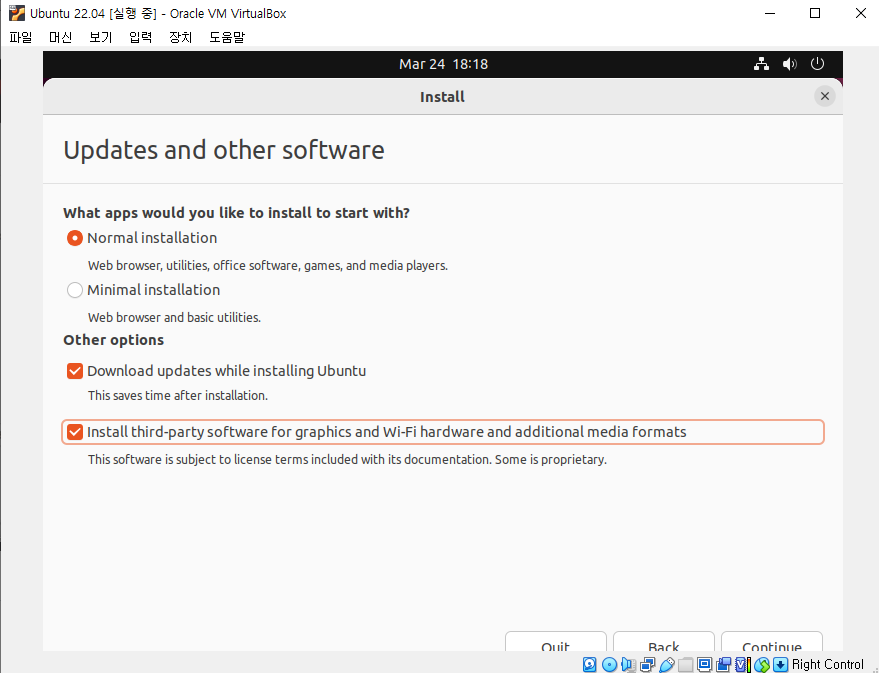Click the VirtualBox hard disk activity icon

click(589, 665)
